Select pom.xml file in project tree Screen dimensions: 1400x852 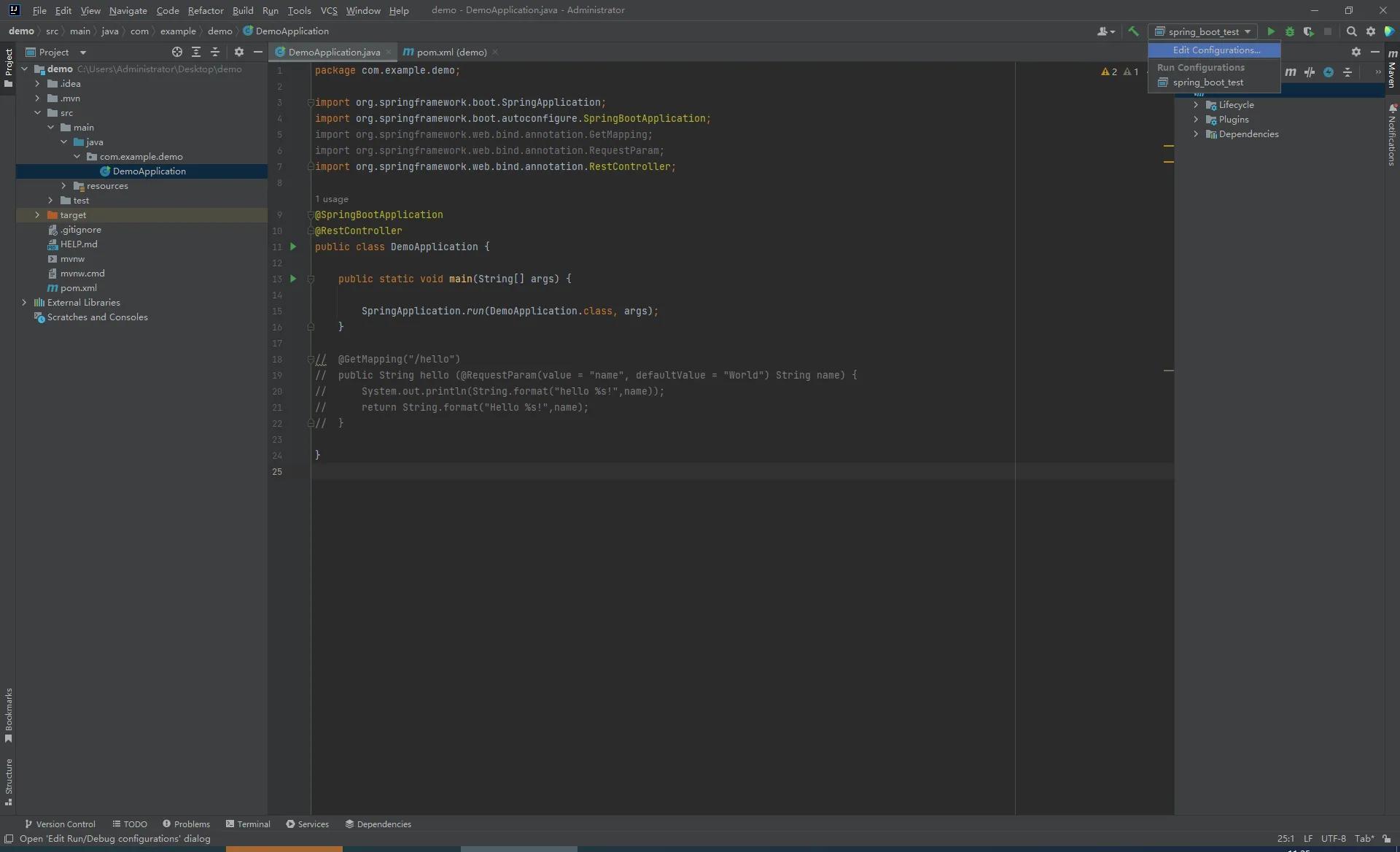point(78,288)
